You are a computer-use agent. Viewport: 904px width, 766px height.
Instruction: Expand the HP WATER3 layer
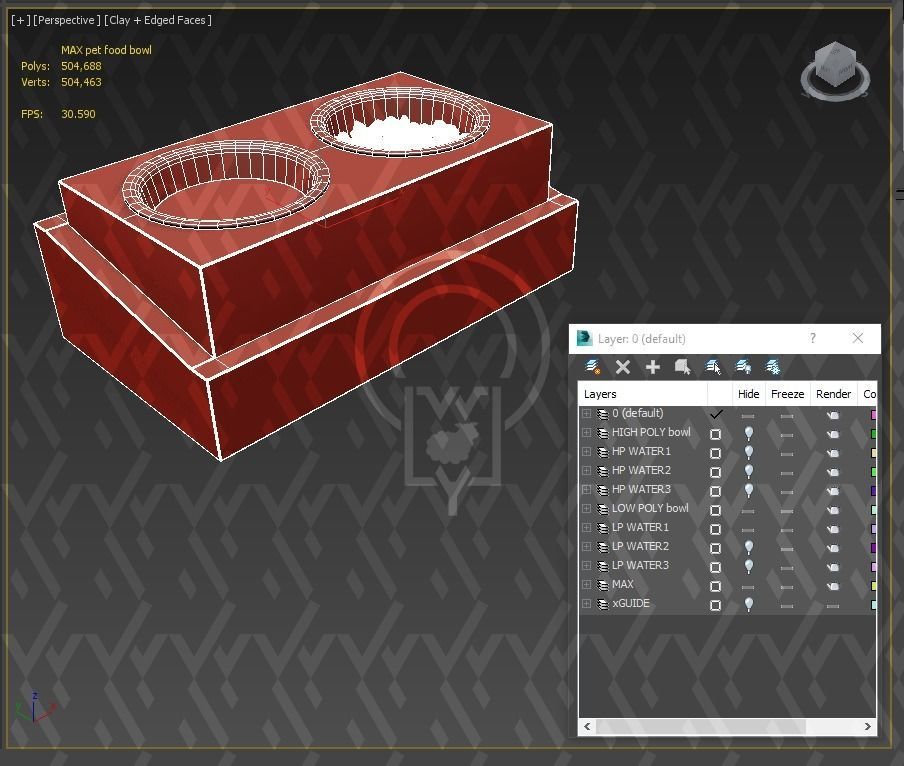coord(586,490)
